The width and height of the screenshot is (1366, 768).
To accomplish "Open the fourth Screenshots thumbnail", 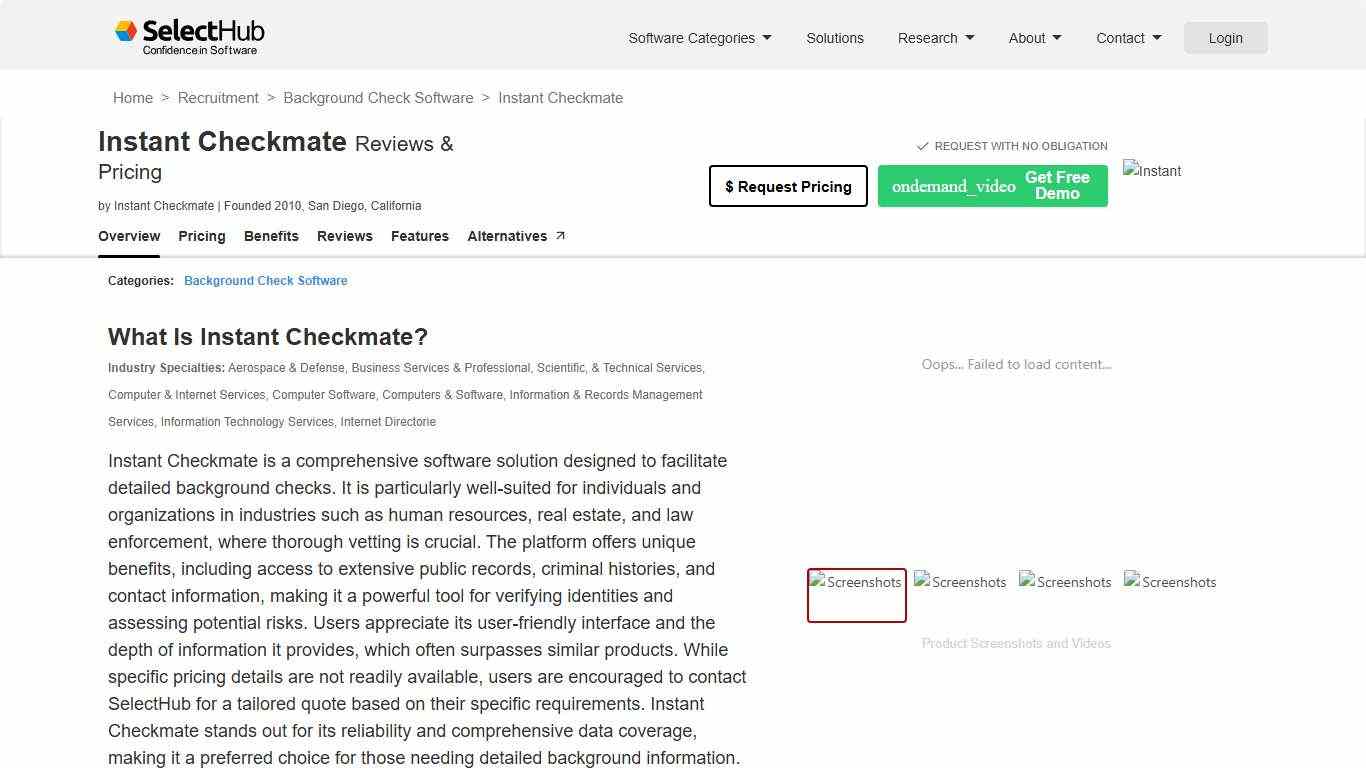I will (x=1170, y=582).
